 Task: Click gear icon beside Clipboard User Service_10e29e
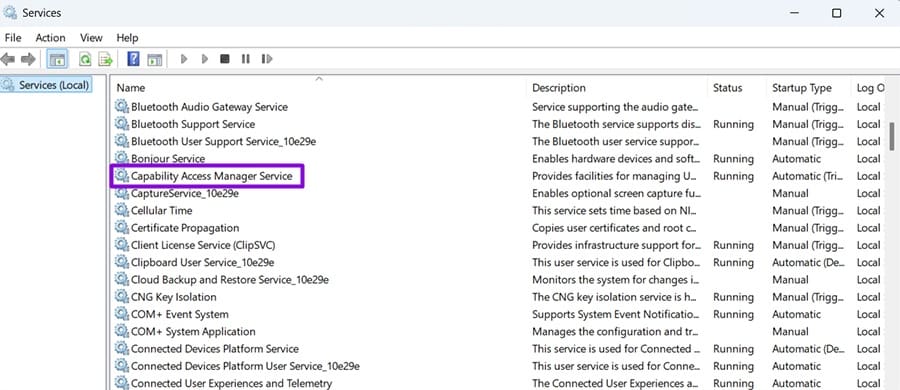click(121, 262)
